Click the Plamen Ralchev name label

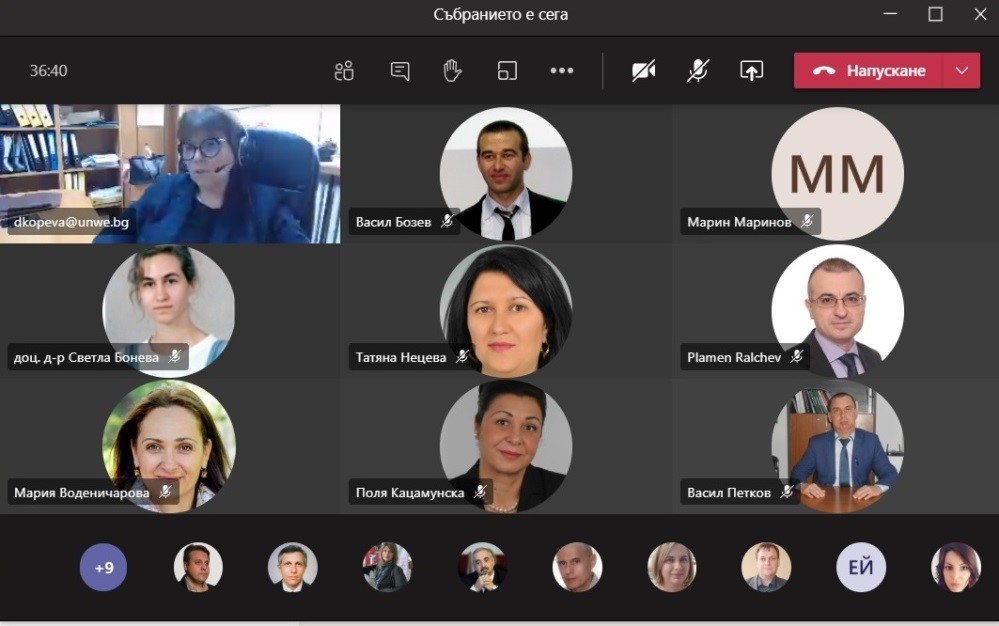pyautogui.click(x=734, y=357)
